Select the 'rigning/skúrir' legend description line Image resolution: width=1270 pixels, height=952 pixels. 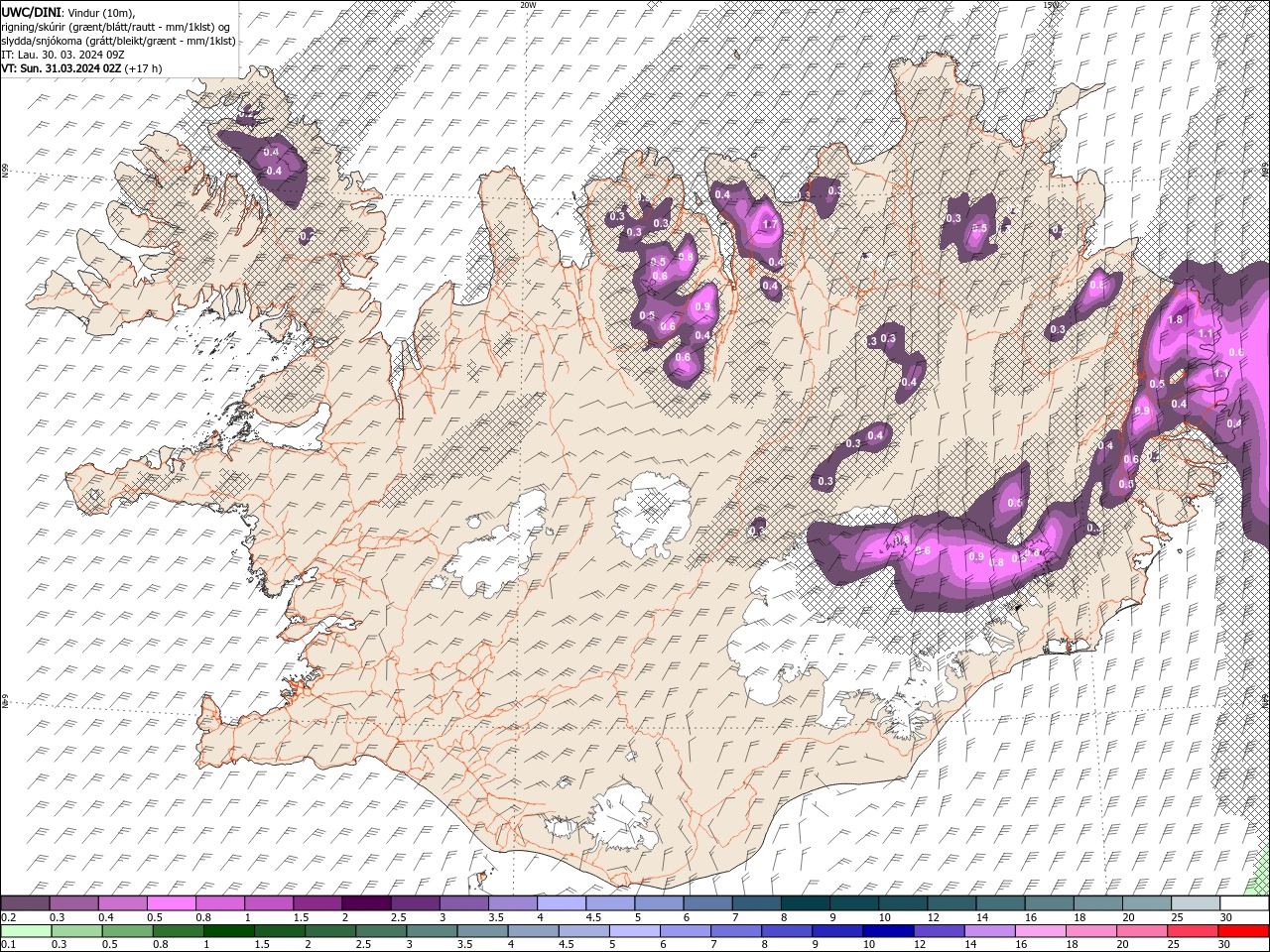tap(116, 27)
